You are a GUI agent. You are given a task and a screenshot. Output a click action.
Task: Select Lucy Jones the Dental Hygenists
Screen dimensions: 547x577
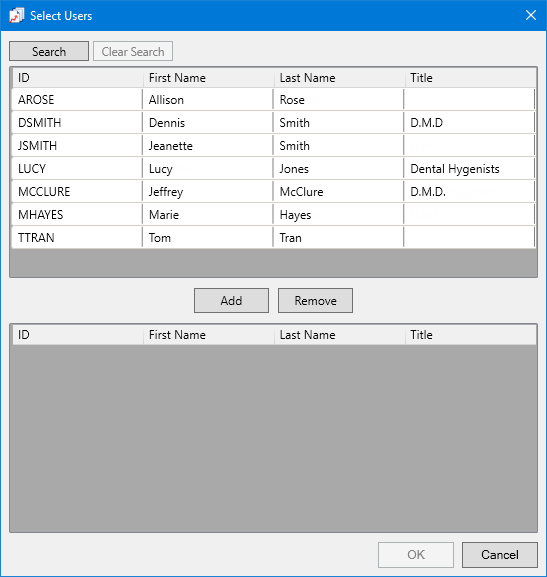(x=273, y=169)
